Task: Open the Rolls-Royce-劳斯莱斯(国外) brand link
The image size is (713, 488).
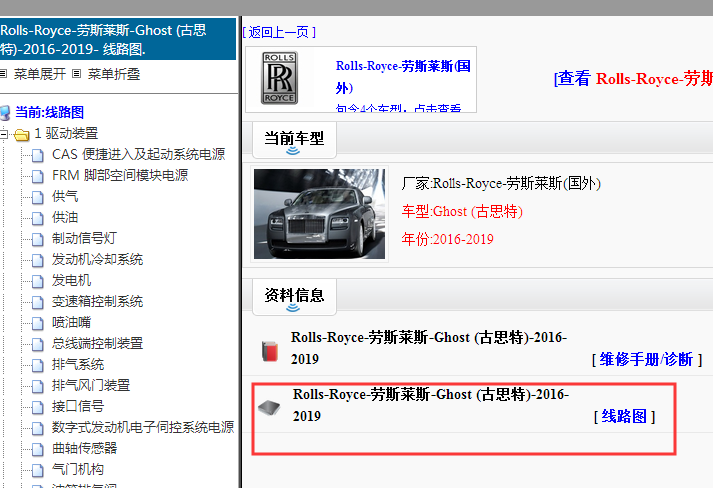Action: point(403,76)
